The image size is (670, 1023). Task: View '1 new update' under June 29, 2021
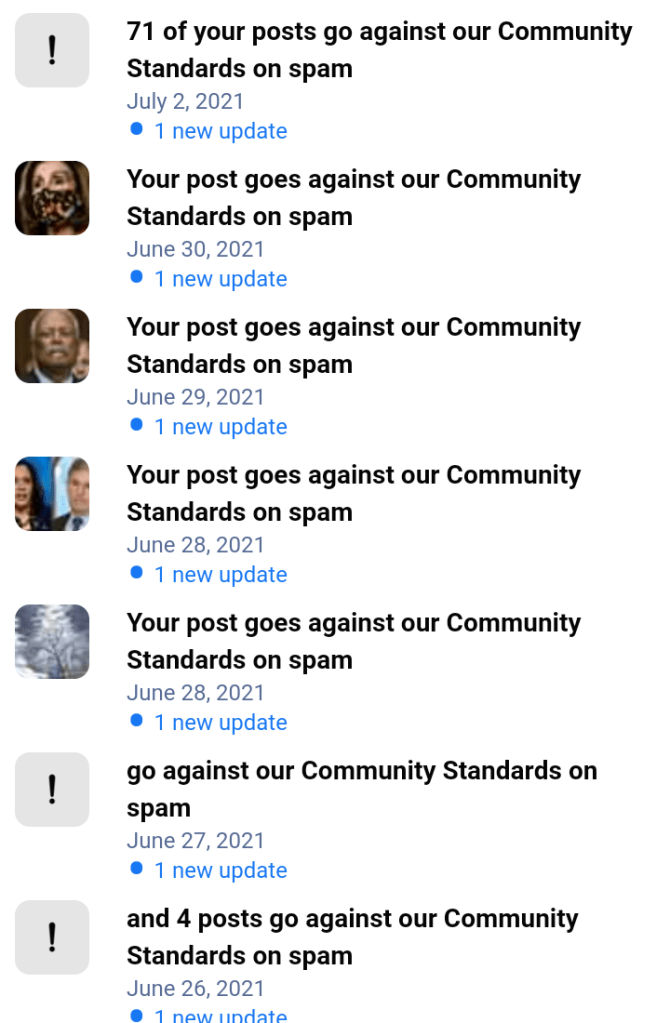point(220,427)
